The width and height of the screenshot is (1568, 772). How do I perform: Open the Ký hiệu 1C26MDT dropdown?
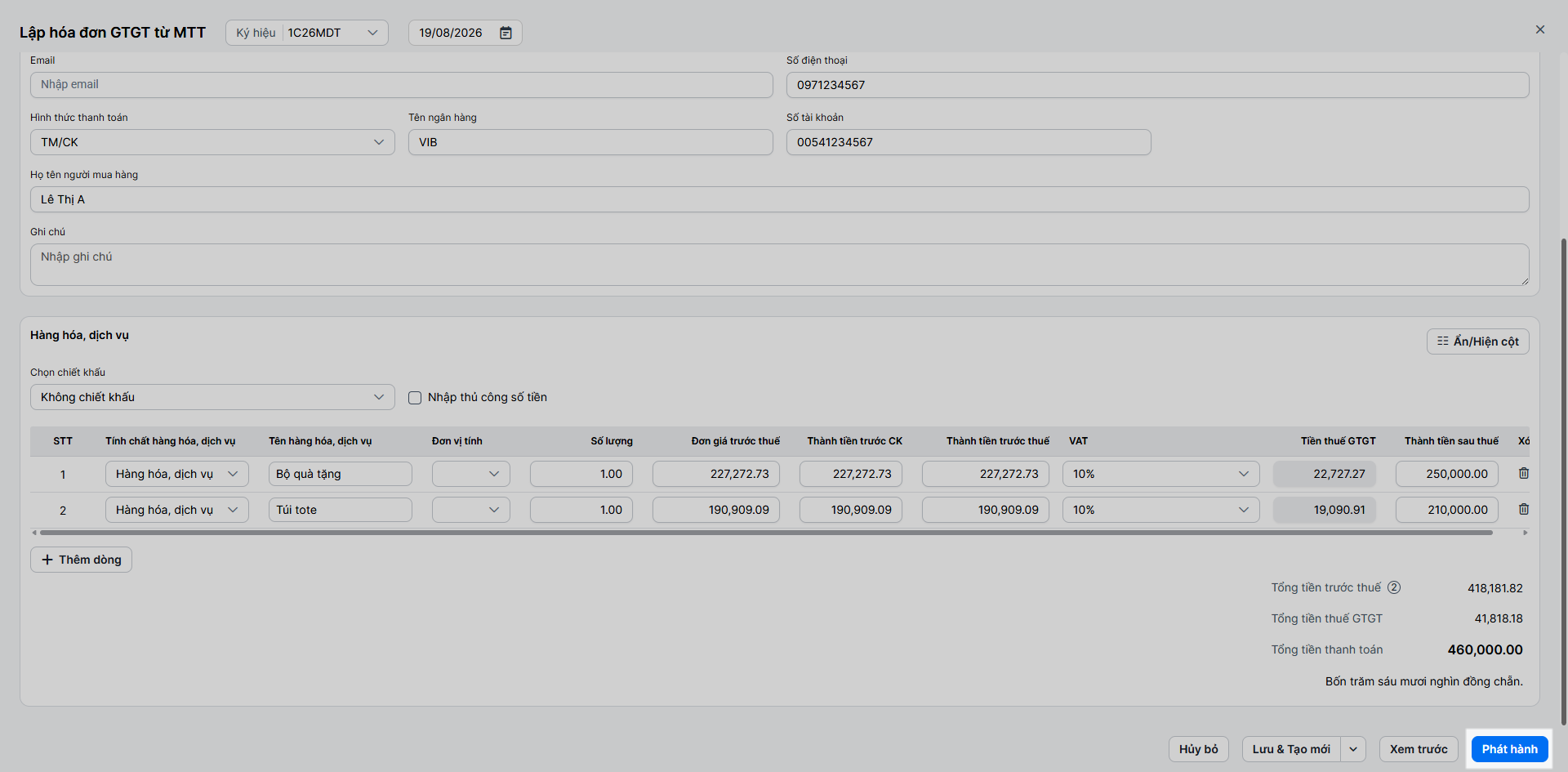pyautogui.click(x=307, y=33)
